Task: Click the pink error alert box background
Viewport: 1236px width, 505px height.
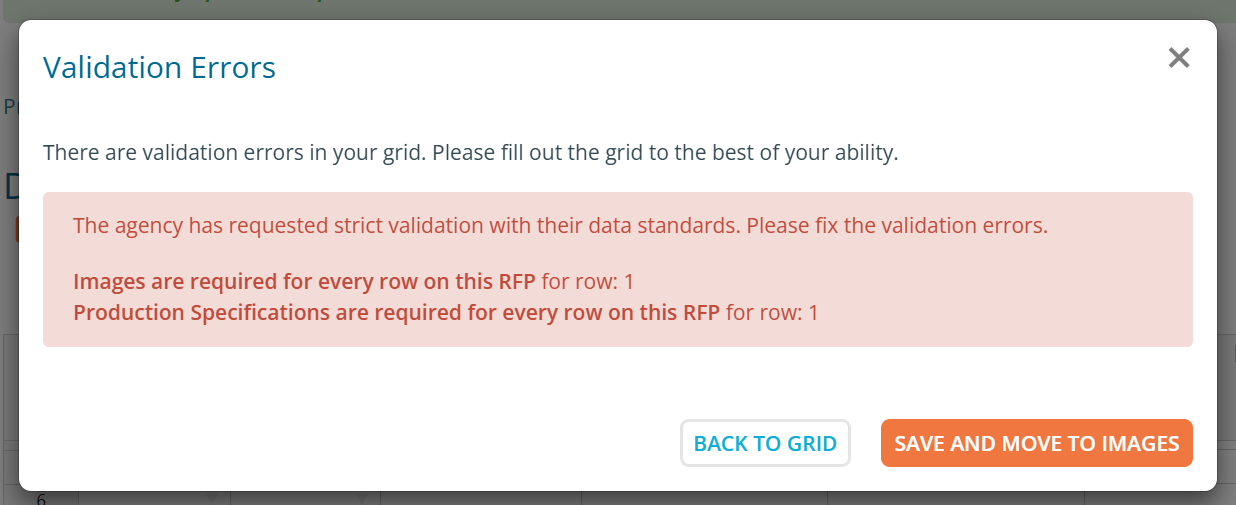Action: [618, 269]
